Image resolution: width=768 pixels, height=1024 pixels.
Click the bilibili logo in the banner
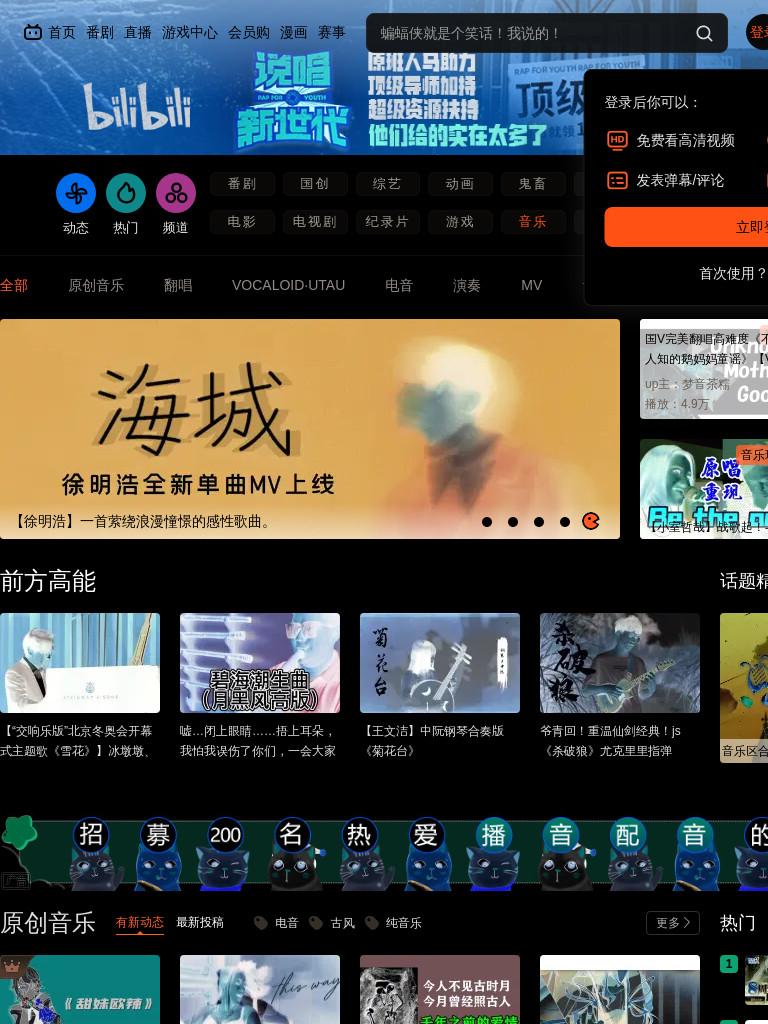[137, 106]
